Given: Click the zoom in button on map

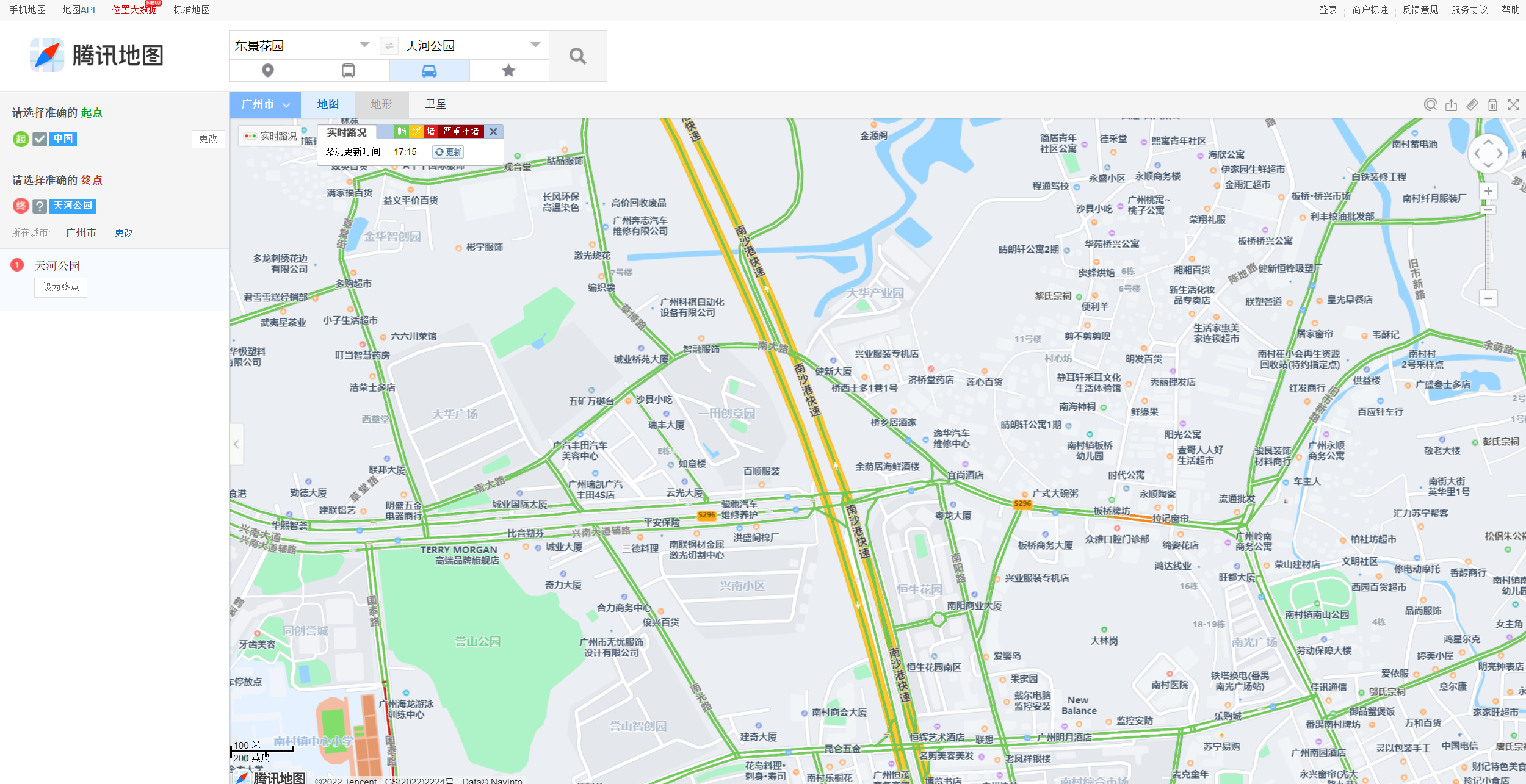Looking at the screenshot, I should 1491,192.
